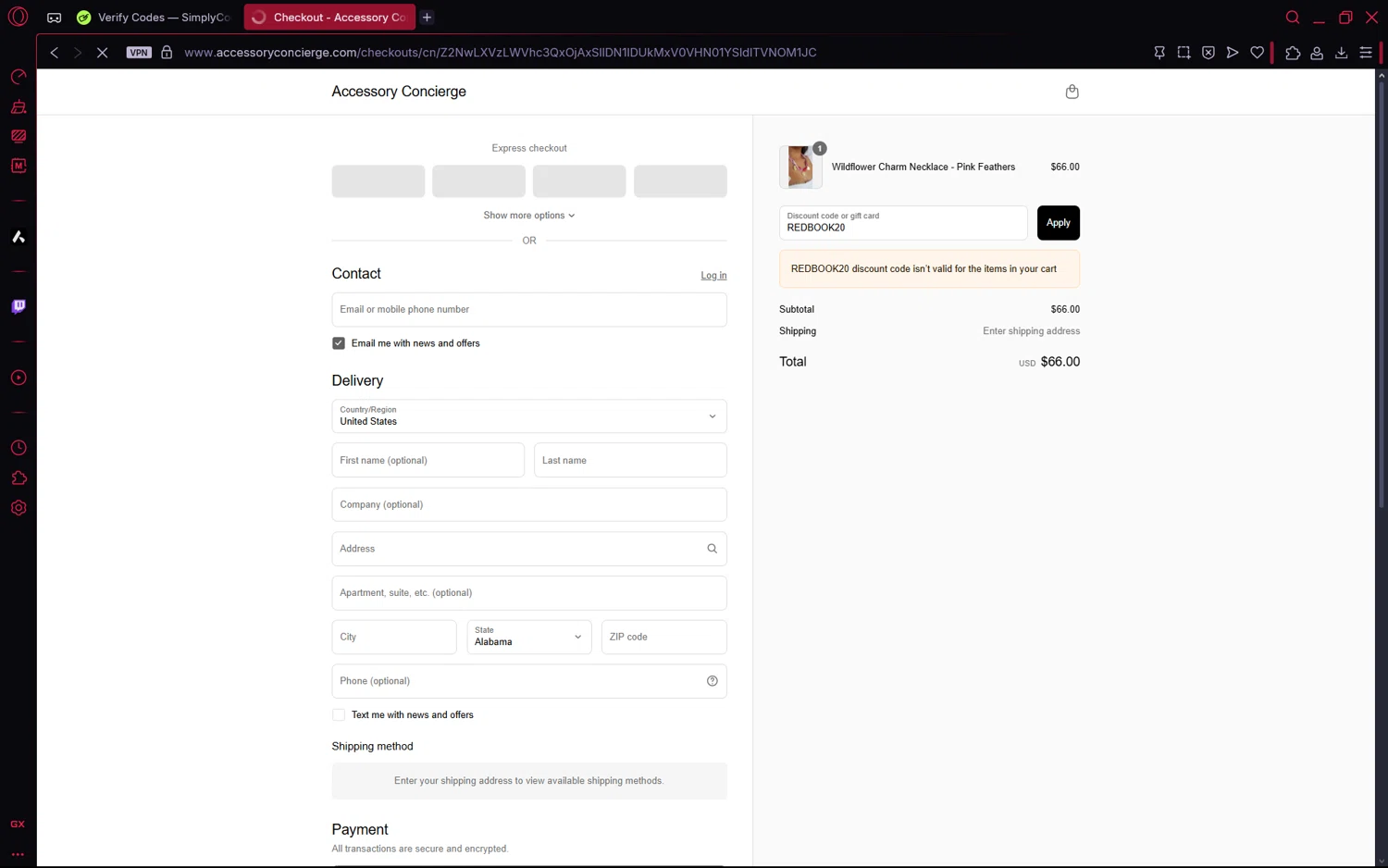Stop loading the page
Image resolution: width=1388 pixels, height=868 pixels.
[x=103, y=53]
